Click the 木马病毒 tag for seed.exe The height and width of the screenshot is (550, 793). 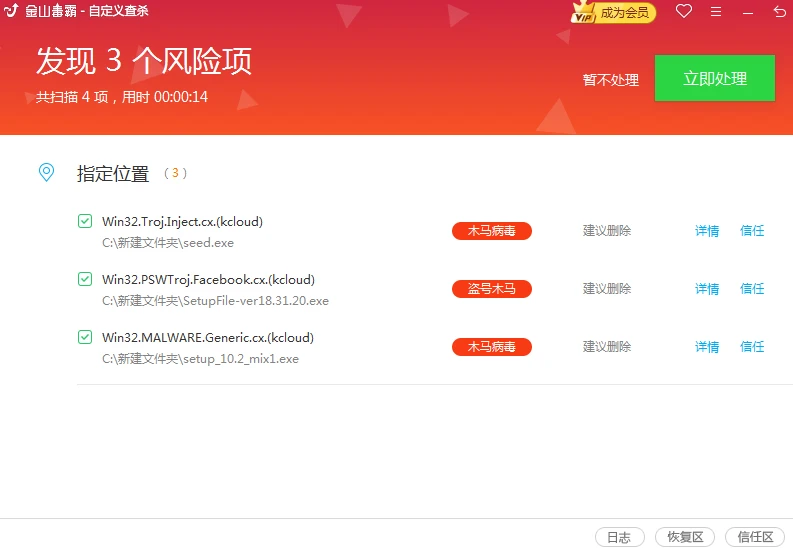492,231
